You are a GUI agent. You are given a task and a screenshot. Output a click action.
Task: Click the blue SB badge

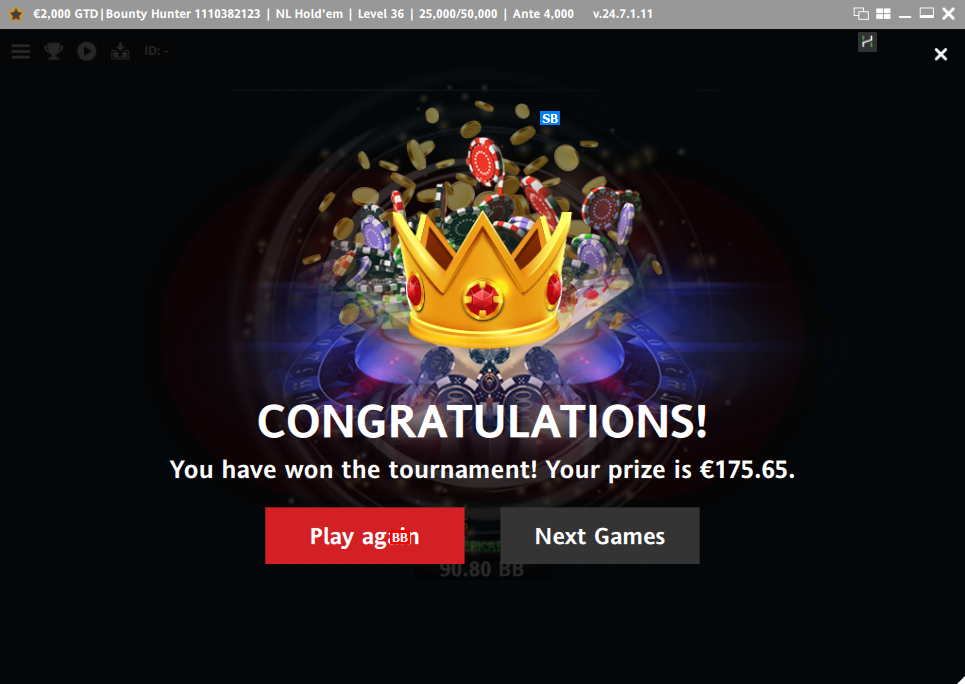pyautogui.click(x=550, y=118)
